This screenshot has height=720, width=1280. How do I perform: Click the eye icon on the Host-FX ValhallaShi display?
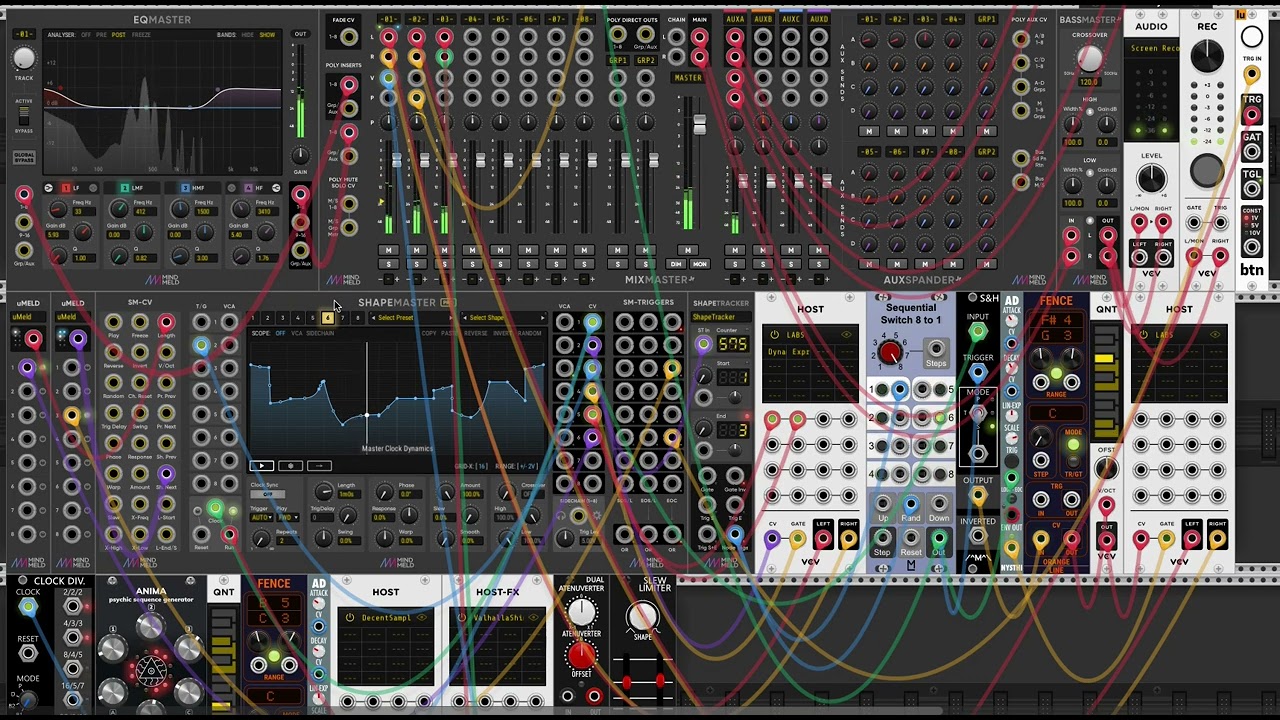(532, 618)
